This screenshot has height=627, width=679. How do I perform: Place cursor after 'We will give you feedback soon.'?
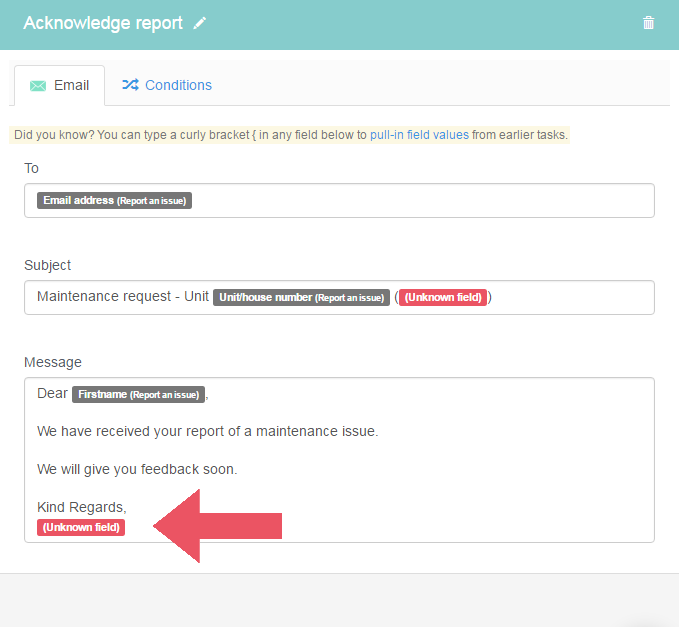click(238, 469)
